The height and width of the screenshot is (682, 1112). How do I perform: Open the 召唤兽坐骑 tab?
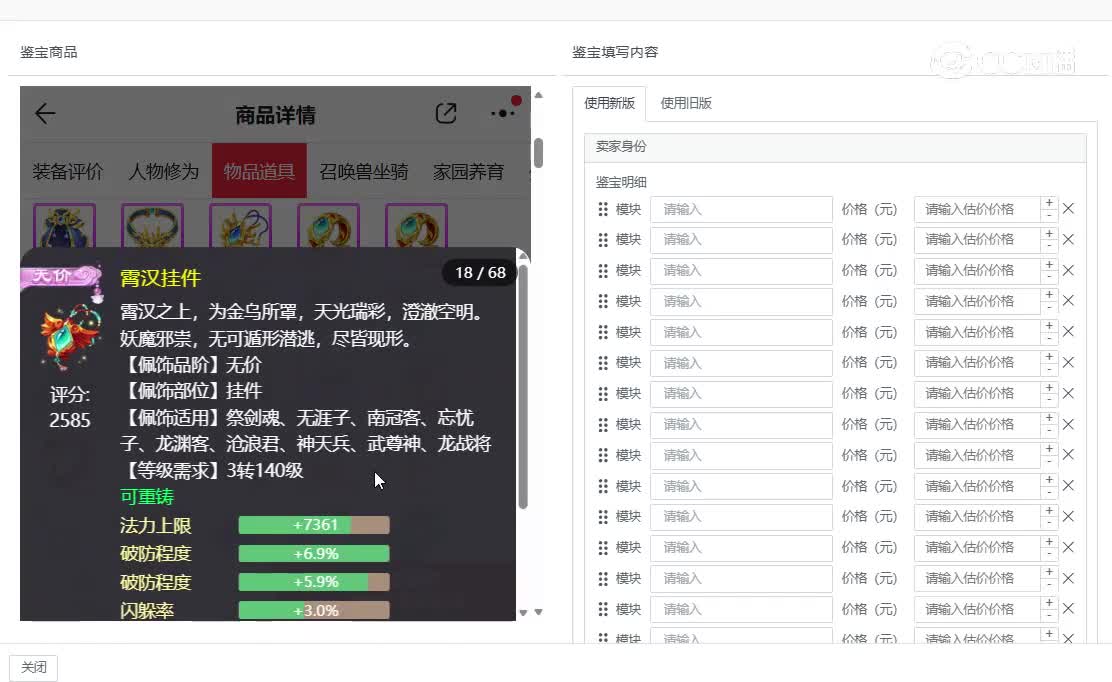point(363,172)
